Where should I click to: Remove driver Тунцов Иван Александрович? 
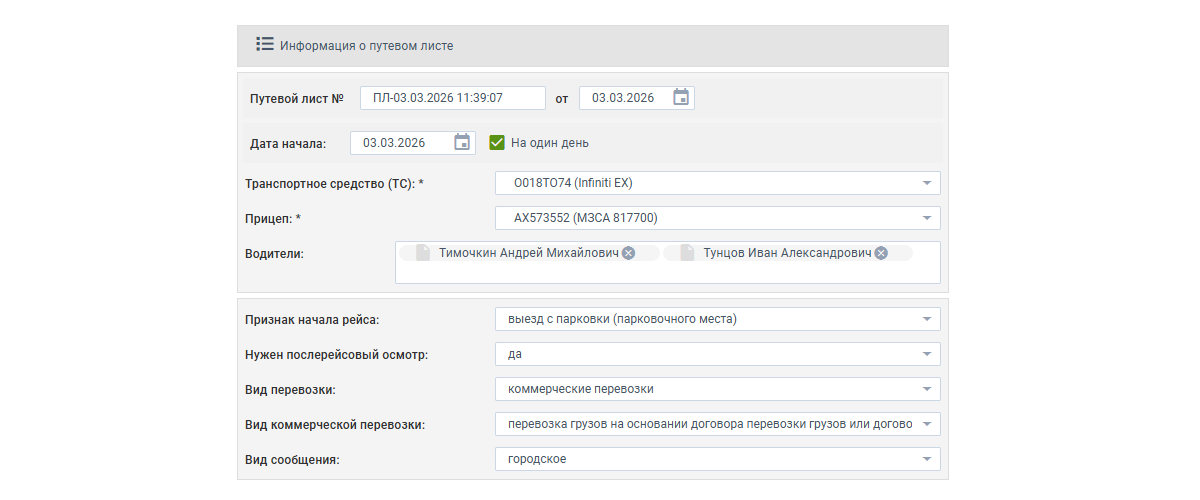(881, 254)
